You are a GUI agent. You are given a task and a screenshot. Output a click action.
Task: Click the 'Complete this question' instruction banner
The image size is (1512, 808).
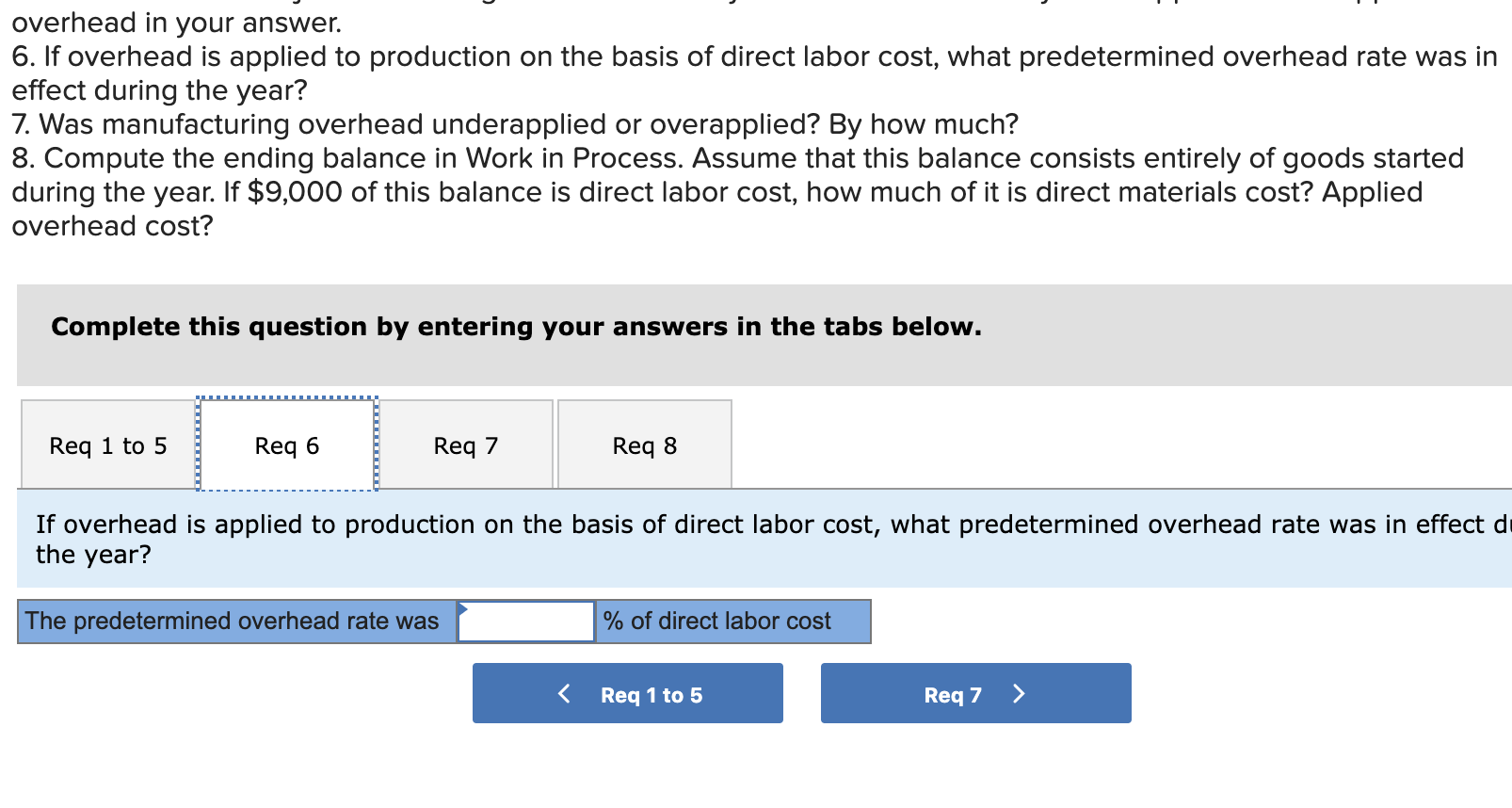(x=516, y=327)
